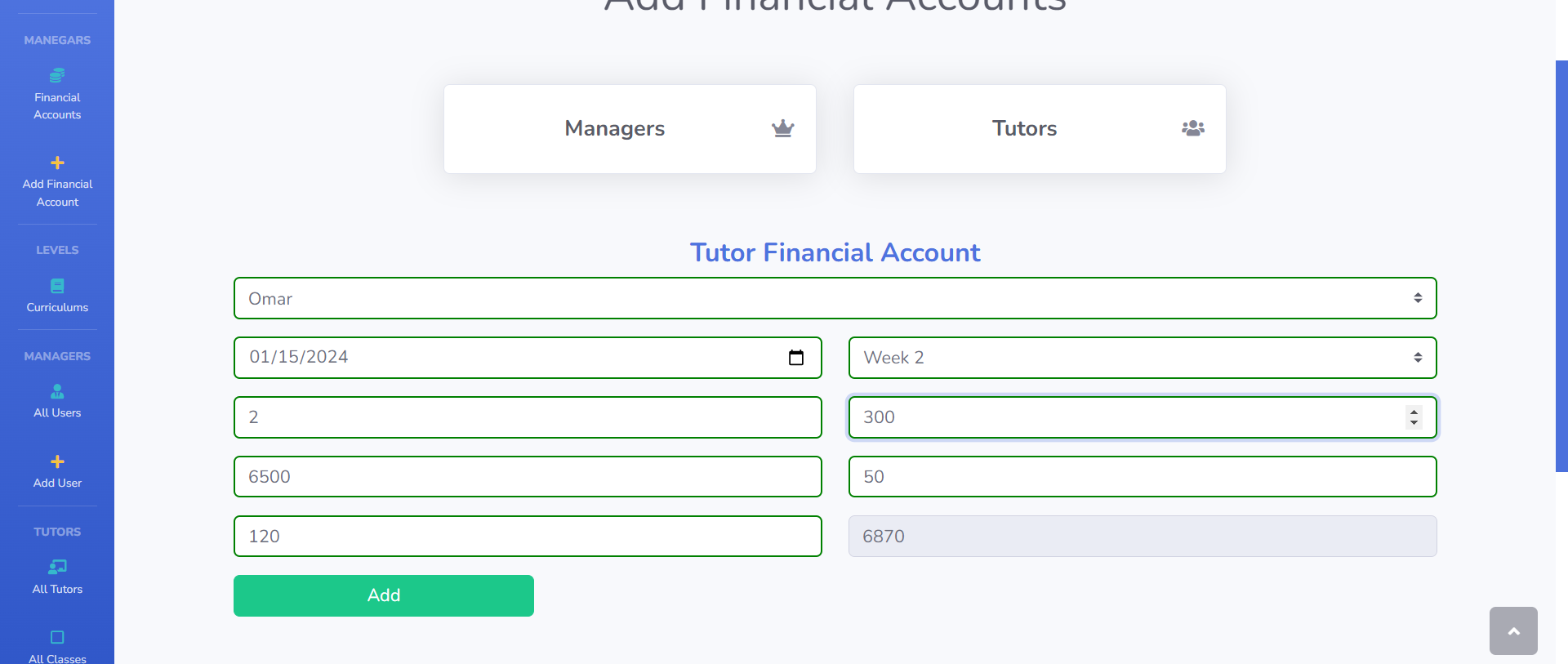Open All Classes square icon
Screen dimensions: 1568x664
point(57,637)
